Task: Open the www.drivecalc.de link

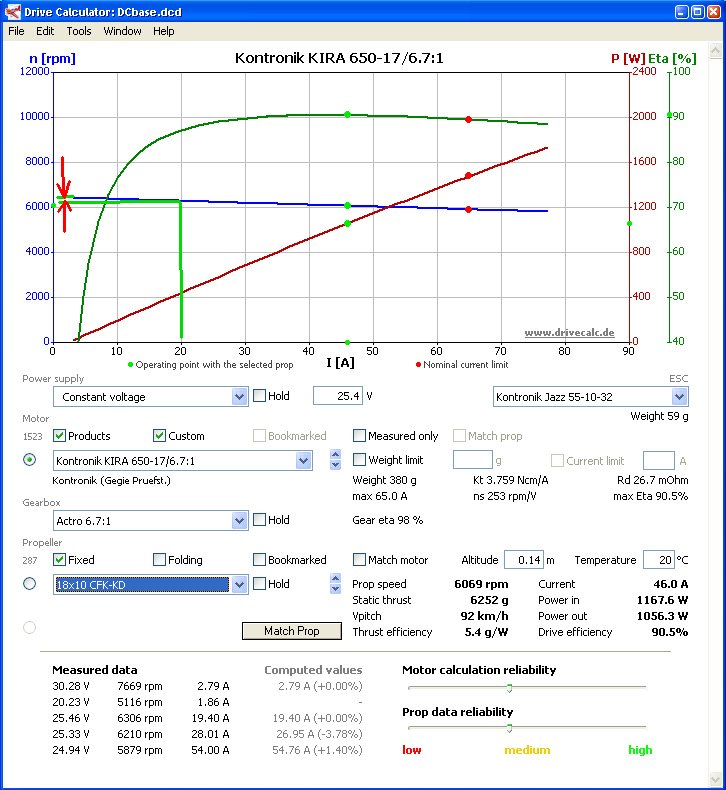Action: (x=569, y=333)
